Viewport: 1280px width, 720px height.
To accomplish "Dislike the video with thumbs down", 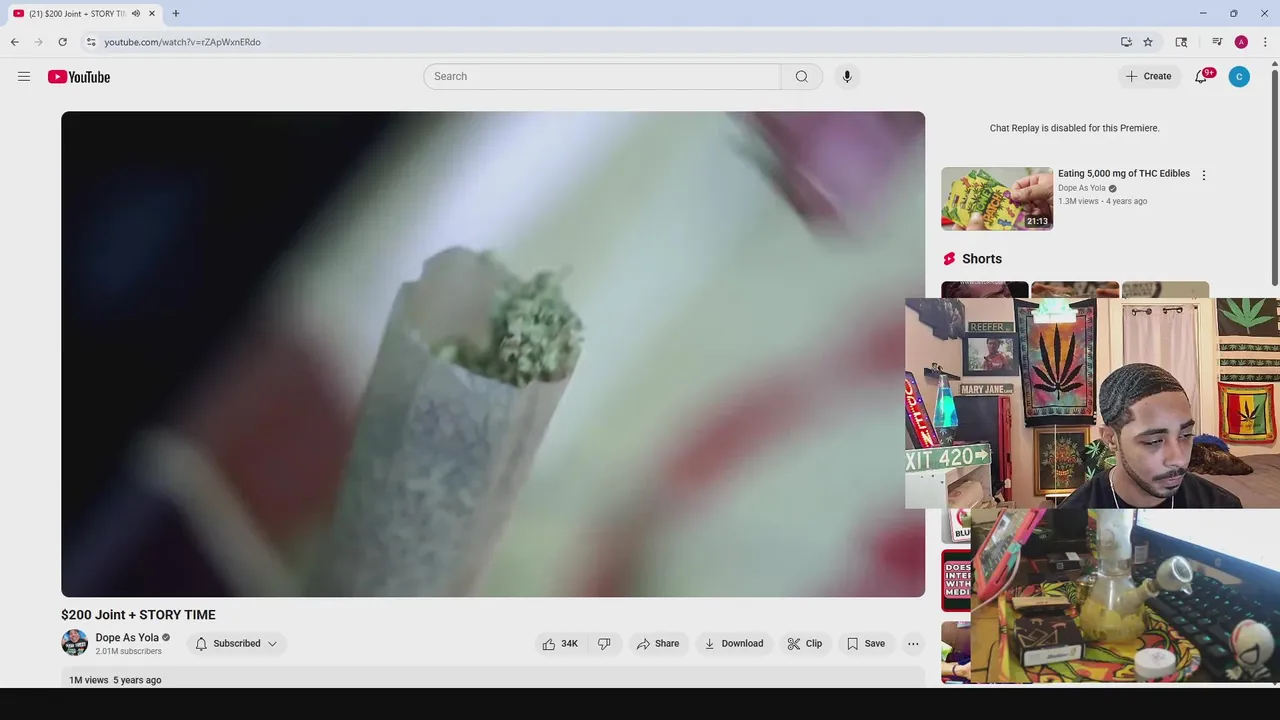I will [604, 644].
